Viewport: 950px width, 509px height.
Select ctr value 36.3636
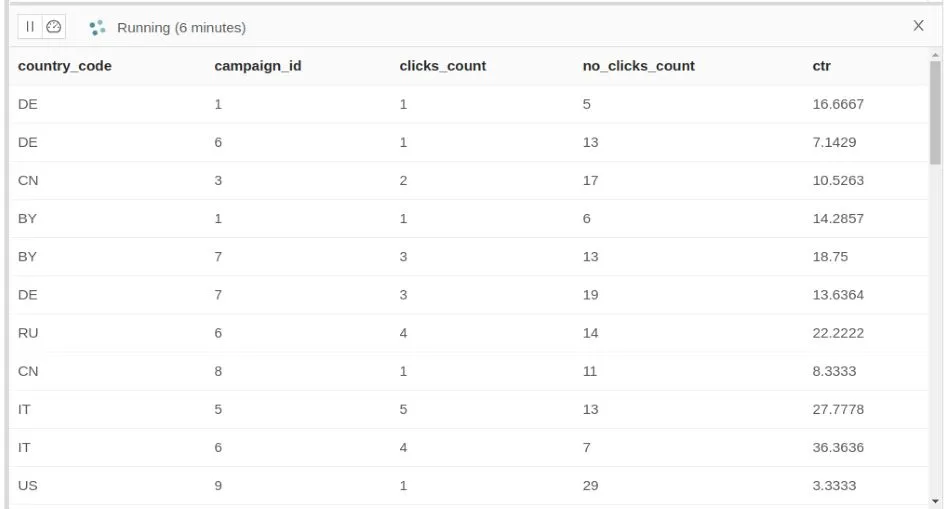pyautogui.click(x=838, y=448)
